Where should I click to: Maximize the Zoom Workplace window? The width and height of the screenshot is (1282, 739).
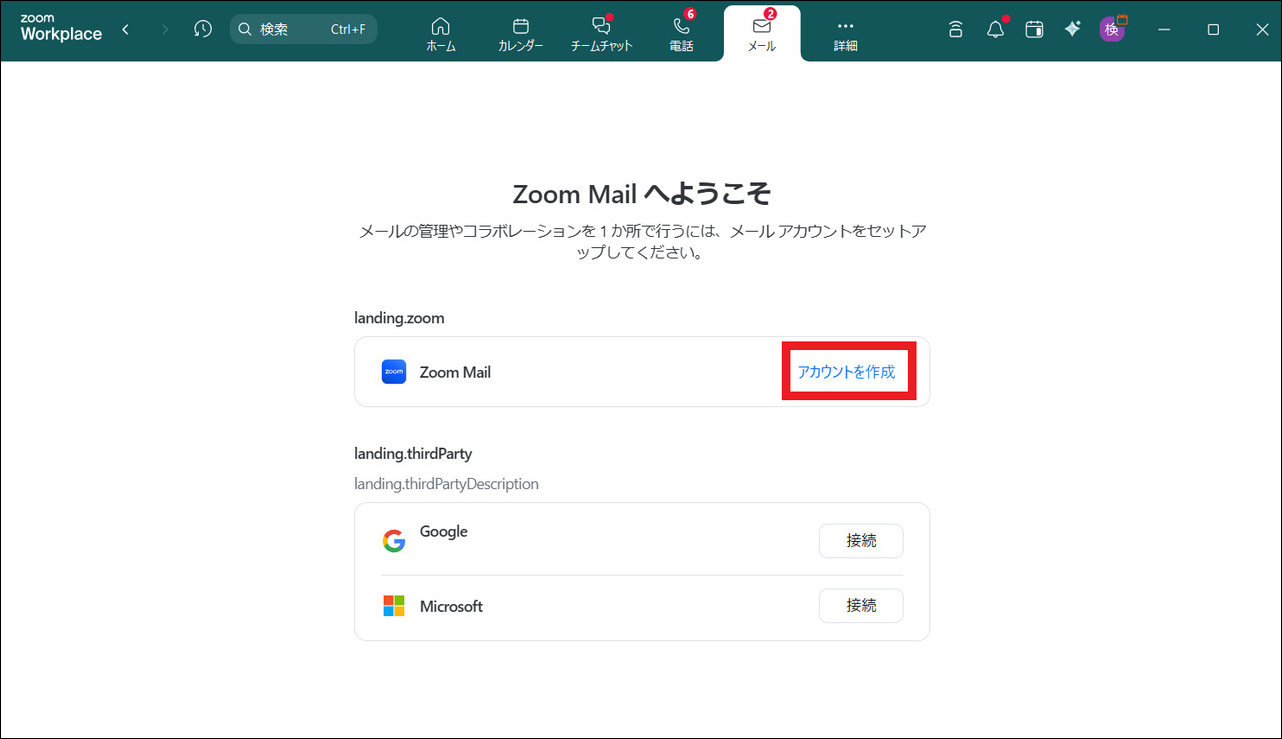pyautogui.click(x=1213, y=29)
